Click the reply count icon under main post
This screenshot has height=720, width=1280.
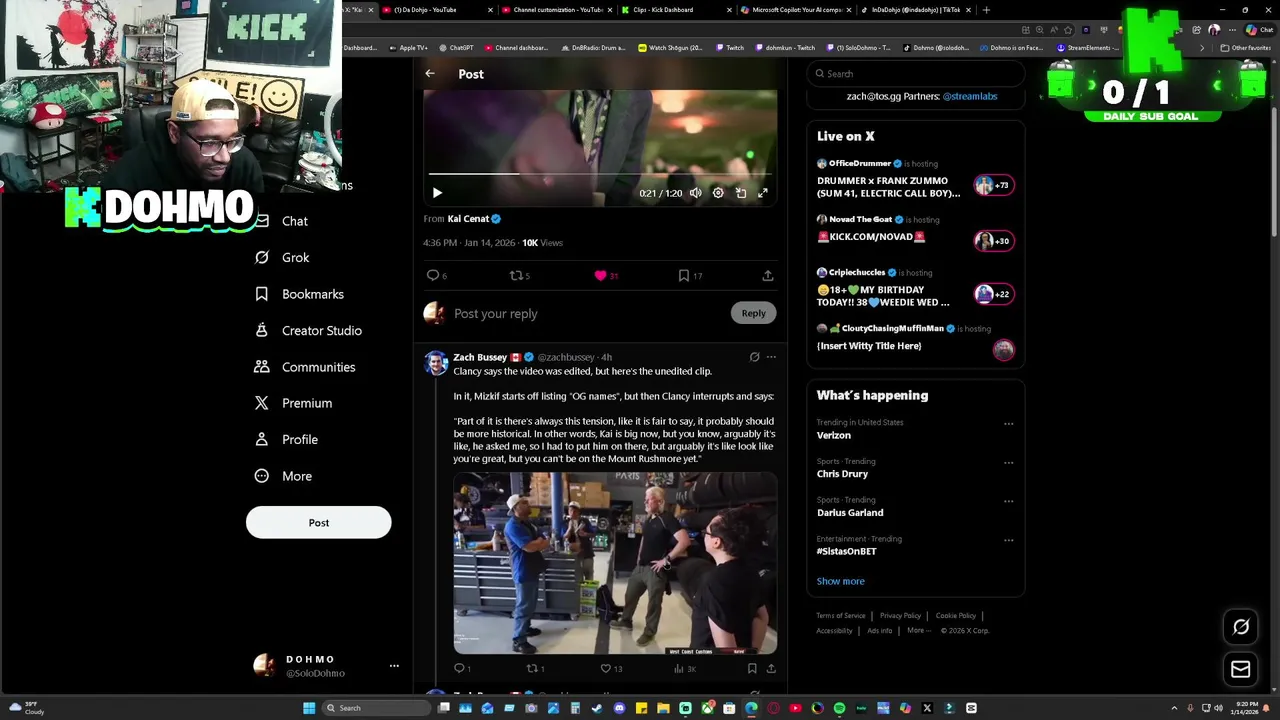point(433,275)
